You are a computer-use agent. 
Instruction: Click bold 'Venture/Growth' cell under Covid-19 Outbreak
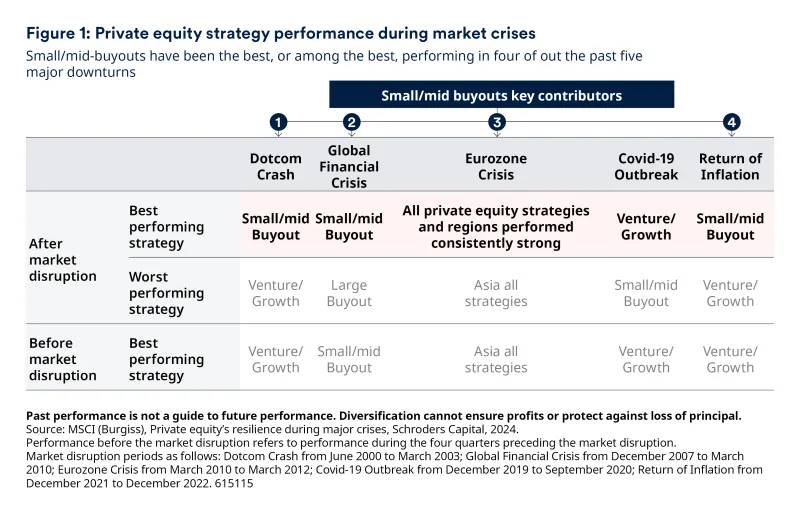(x=646, y=227)
